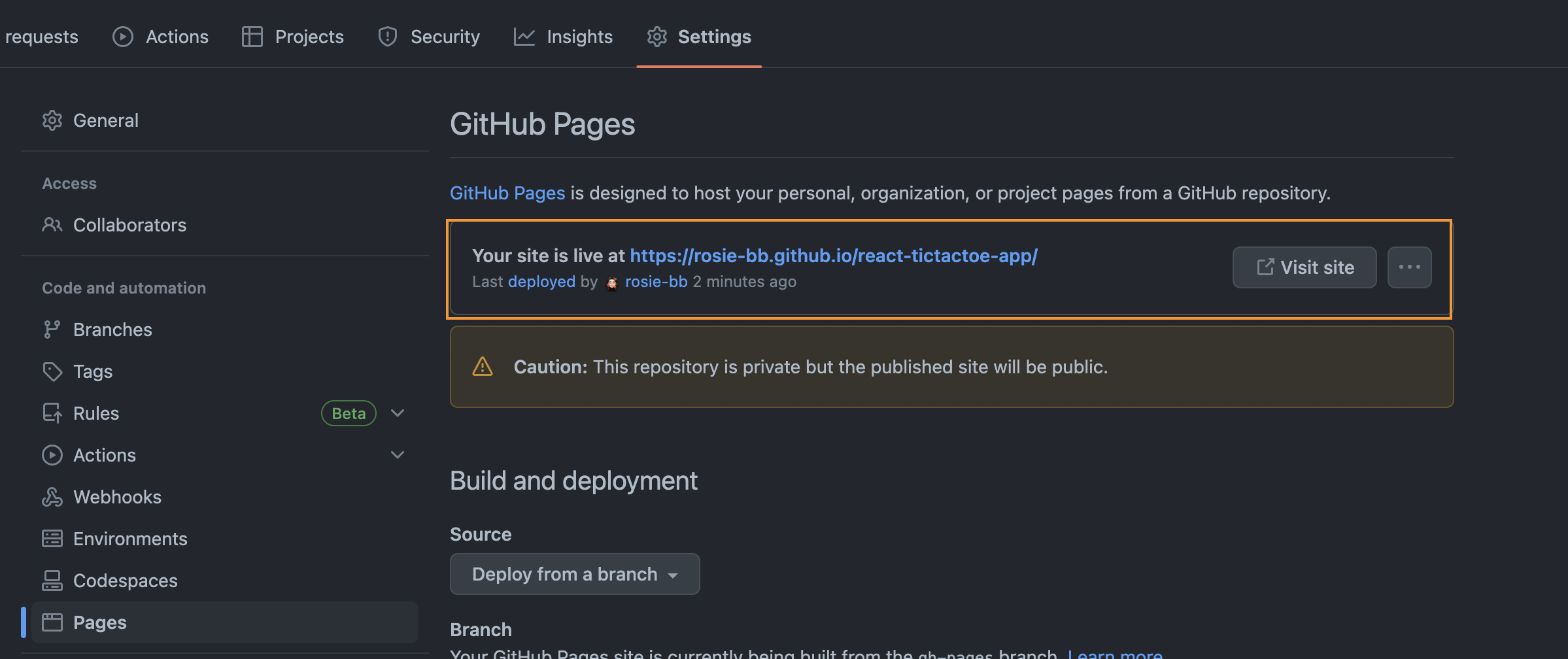Open the rosie-bb user profile link
1568x659 pixels.
click(656, 282)
